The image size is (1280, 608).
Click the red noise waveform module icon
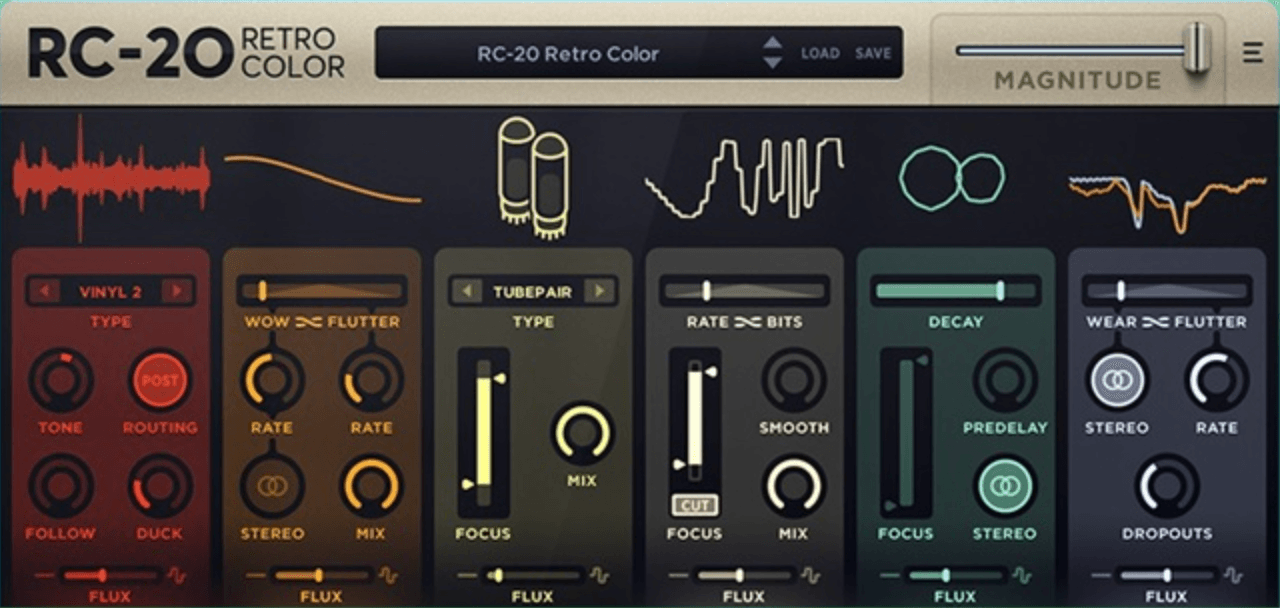click(x=111, y=178)
